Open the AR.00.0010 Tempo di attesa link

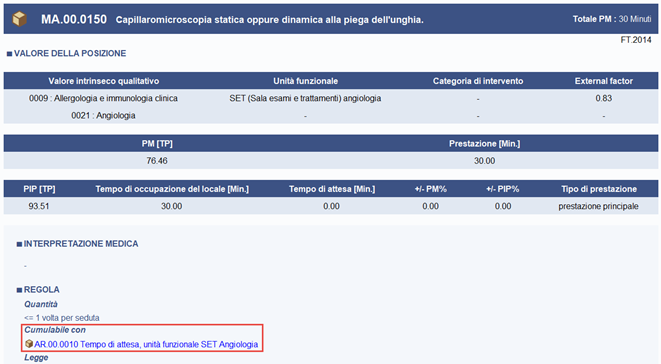(x=146, y=344)
